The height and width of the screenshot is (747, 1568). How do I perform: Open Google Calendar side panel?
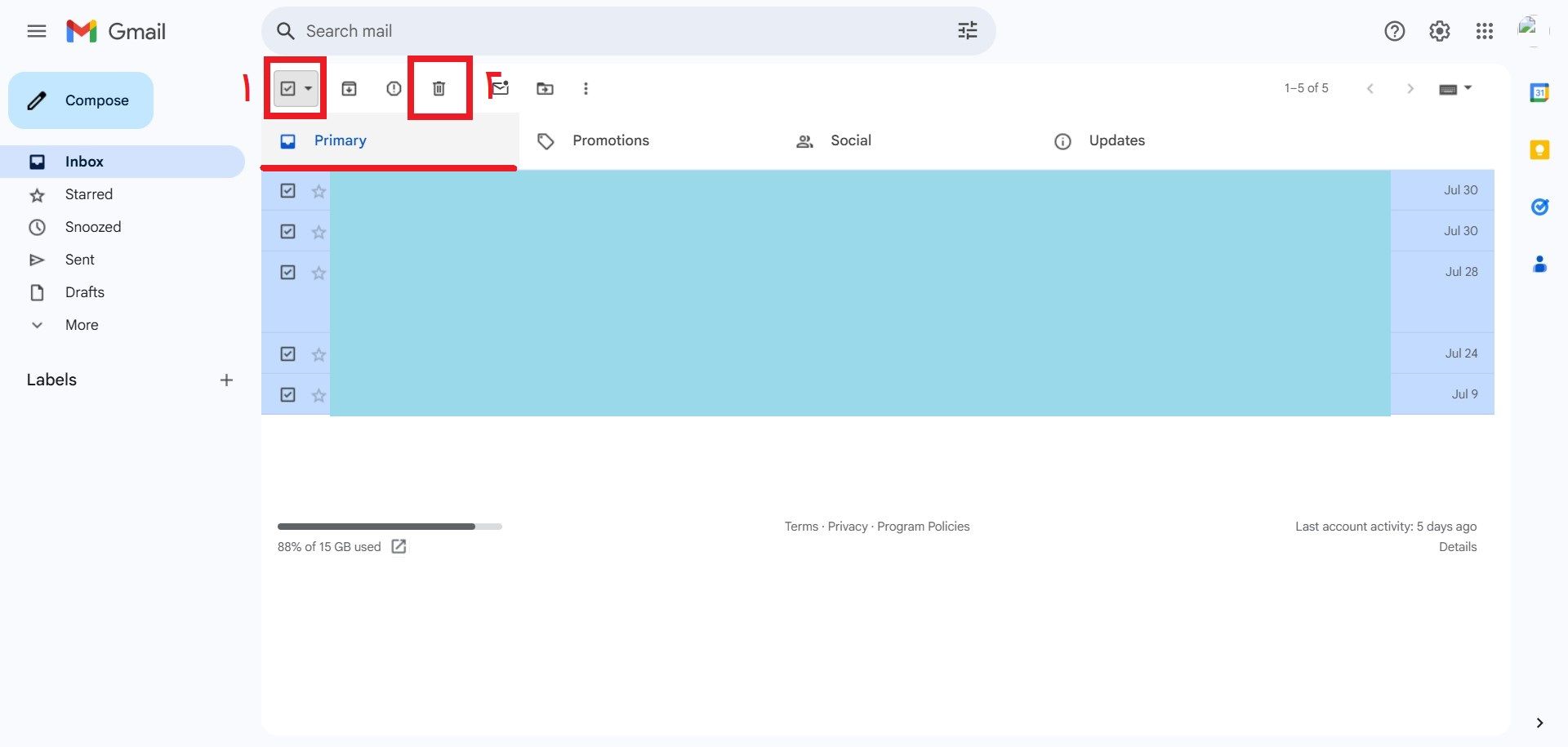1539,93
